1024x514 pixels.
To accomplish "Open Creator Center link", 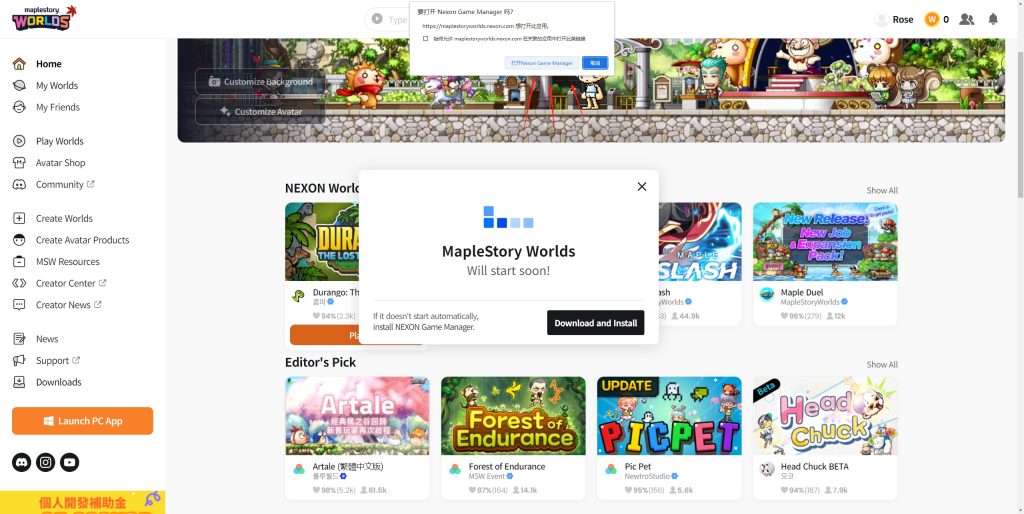I will [71, 283].
